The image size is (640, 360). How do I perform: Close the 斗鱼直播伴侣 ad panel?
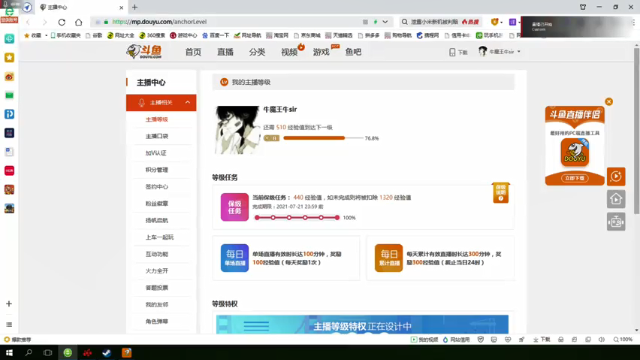609,102
